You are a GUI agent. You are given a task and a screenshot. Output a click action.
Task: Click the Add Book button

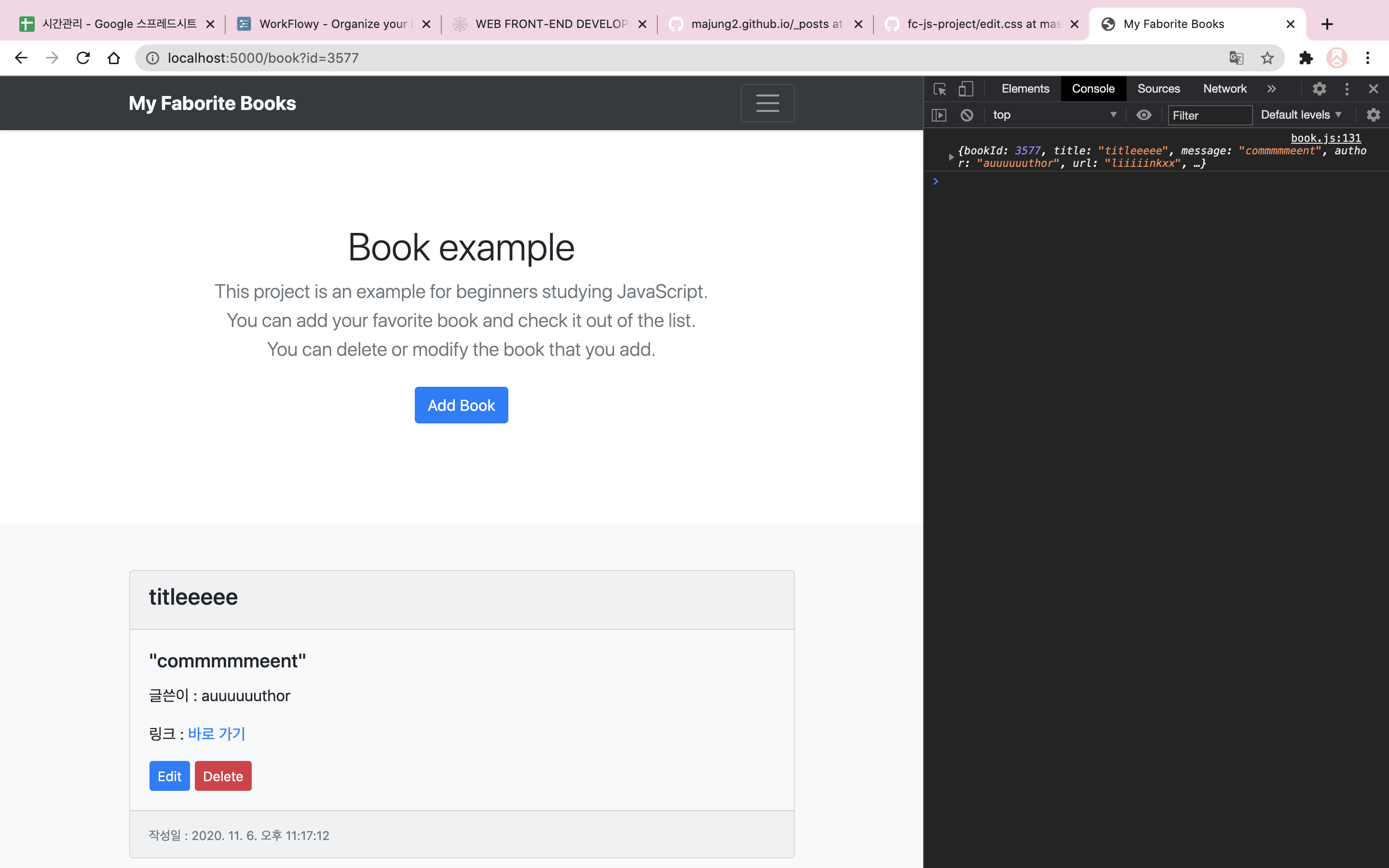(x=461, y=405)
